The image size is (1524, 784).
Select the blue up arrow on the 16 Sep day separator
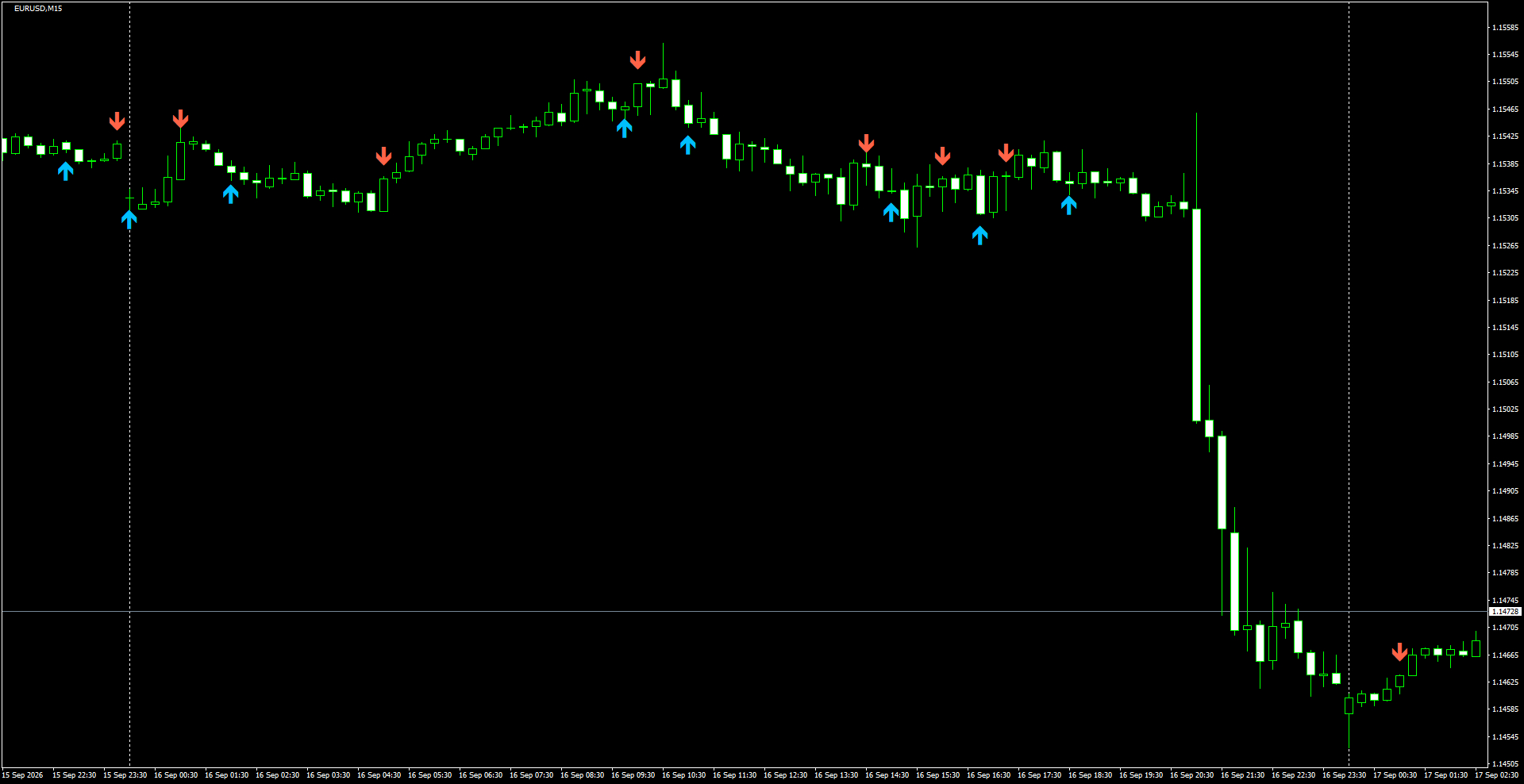tap(129, 219)
